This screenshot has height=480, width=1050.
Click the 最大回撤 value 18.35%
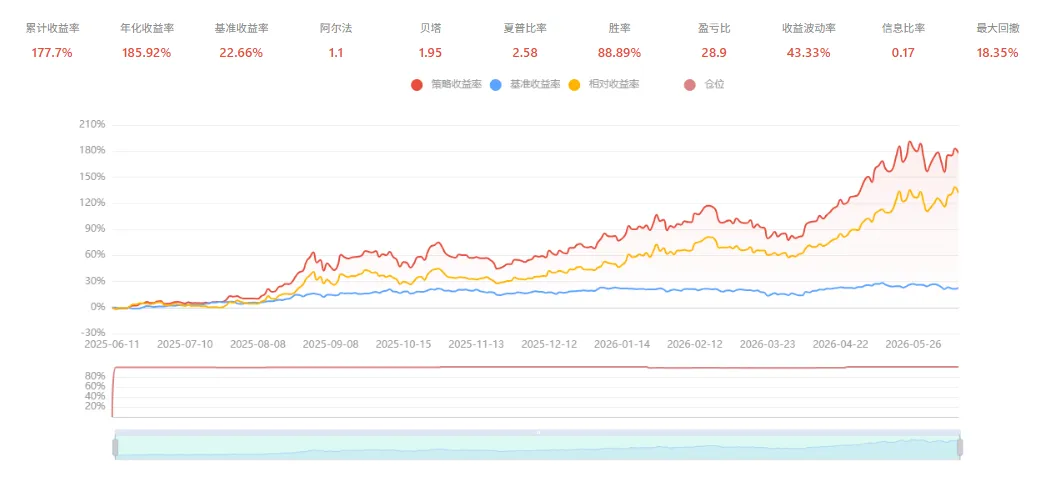tap(998, 52)
